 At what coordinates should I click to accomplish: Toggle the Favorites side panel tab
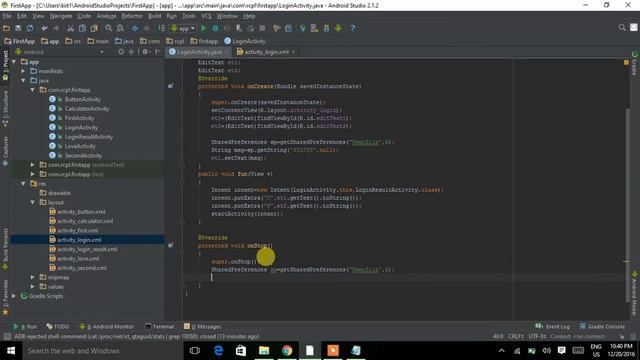pos(5,298)
